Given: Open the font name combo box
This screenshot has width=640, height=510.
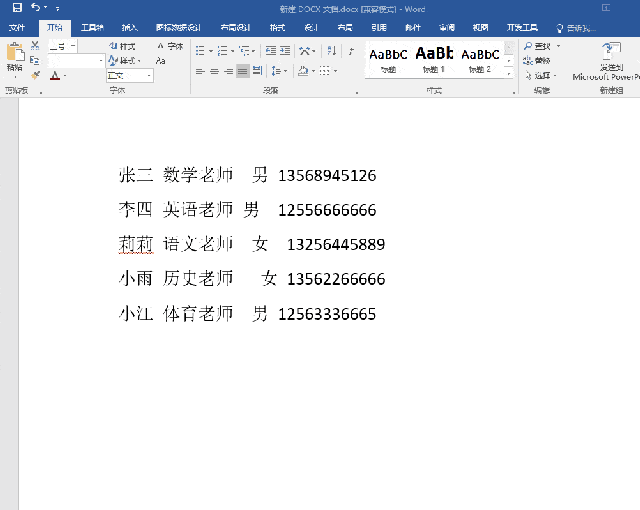Looking at the screenshot, I should 76,61.
